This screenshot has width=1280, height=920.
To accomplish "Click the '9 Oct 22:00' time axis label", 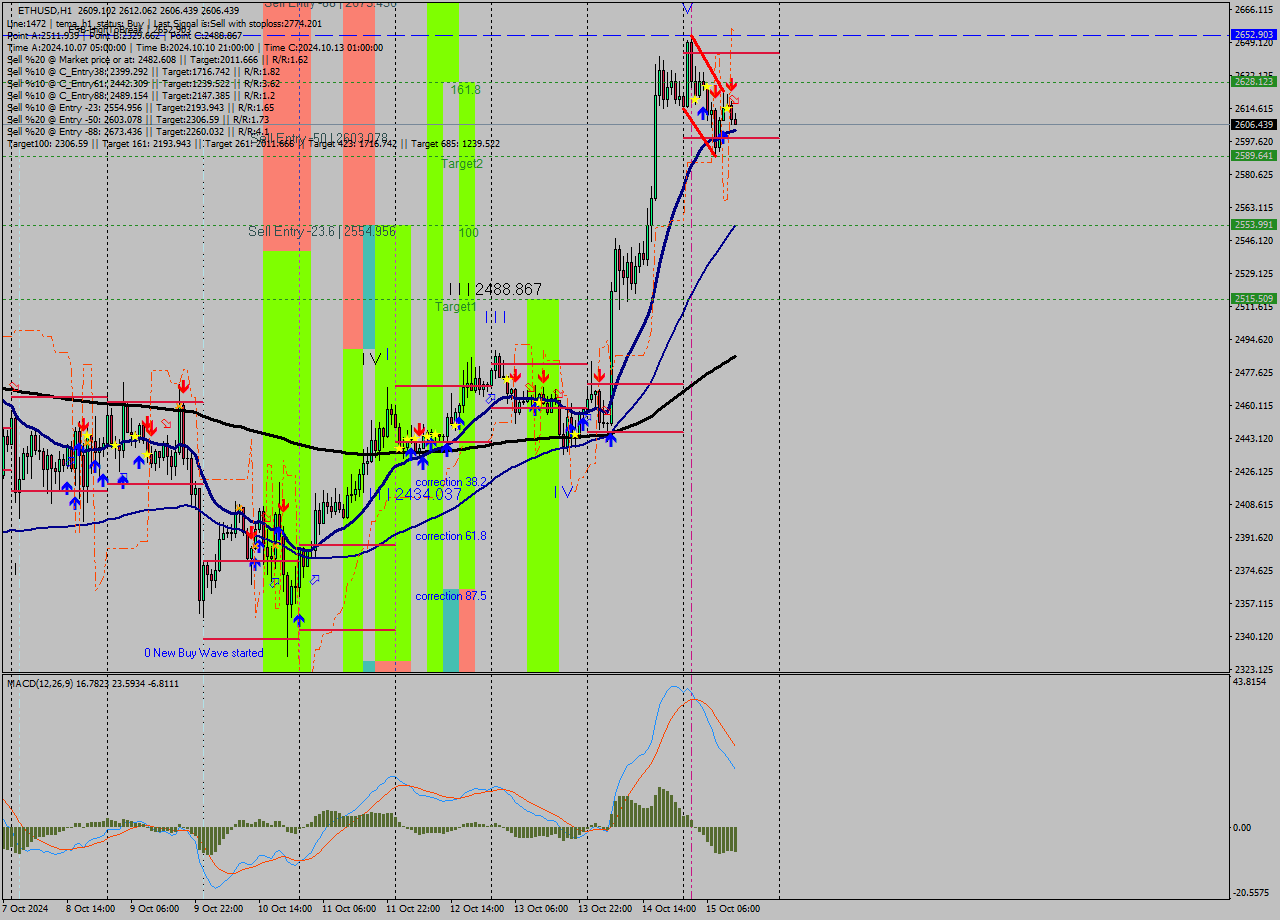I will point(218,909).
